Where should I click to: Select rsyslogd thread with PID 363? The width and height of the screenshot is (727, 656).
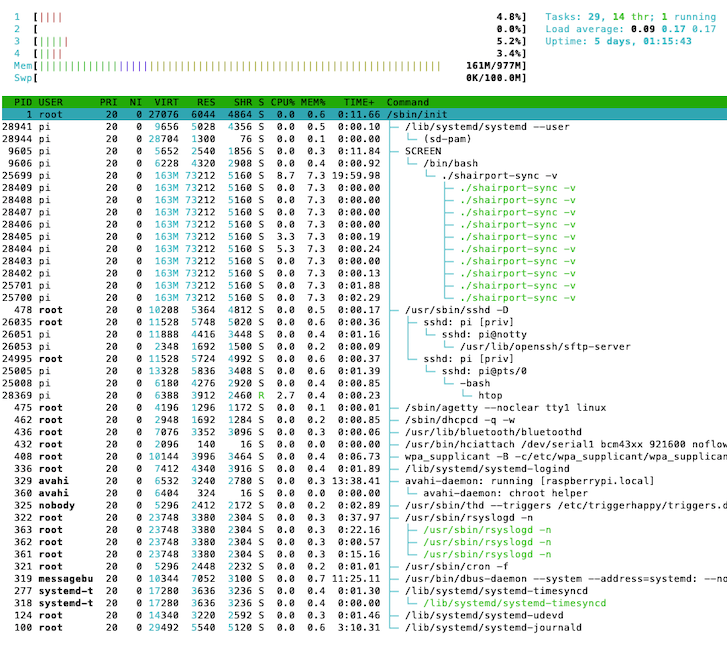click(x=364, y=529)
